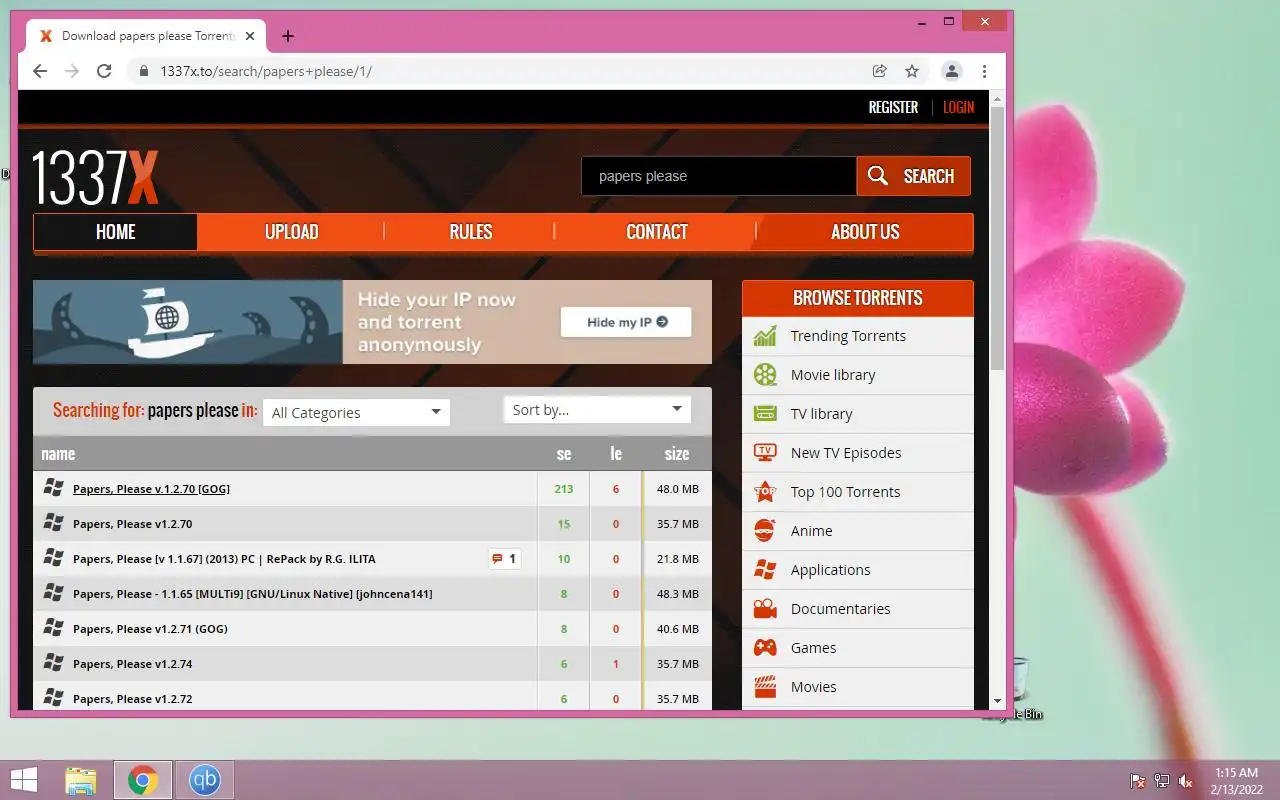Open the RULES navigation tab
The image size is (1280, 800).
point(470,232)
